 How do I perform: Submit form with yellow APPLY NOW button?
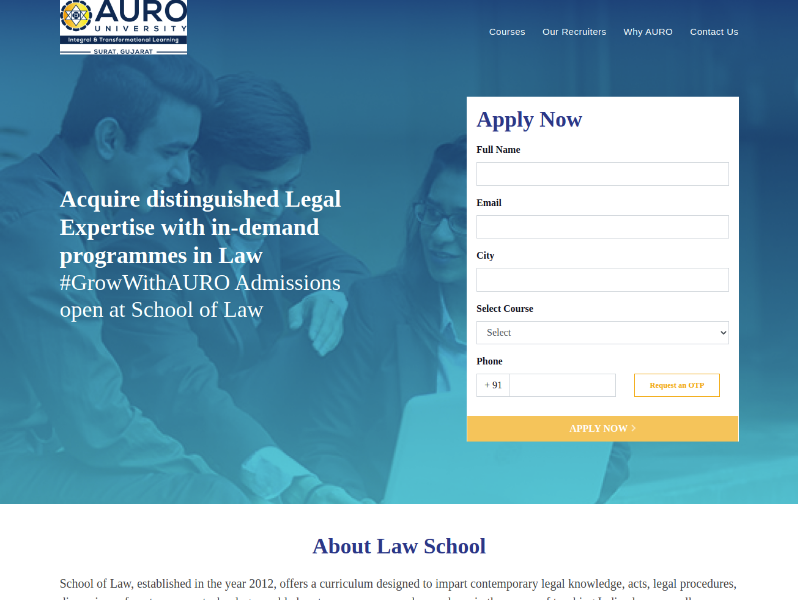602,428
